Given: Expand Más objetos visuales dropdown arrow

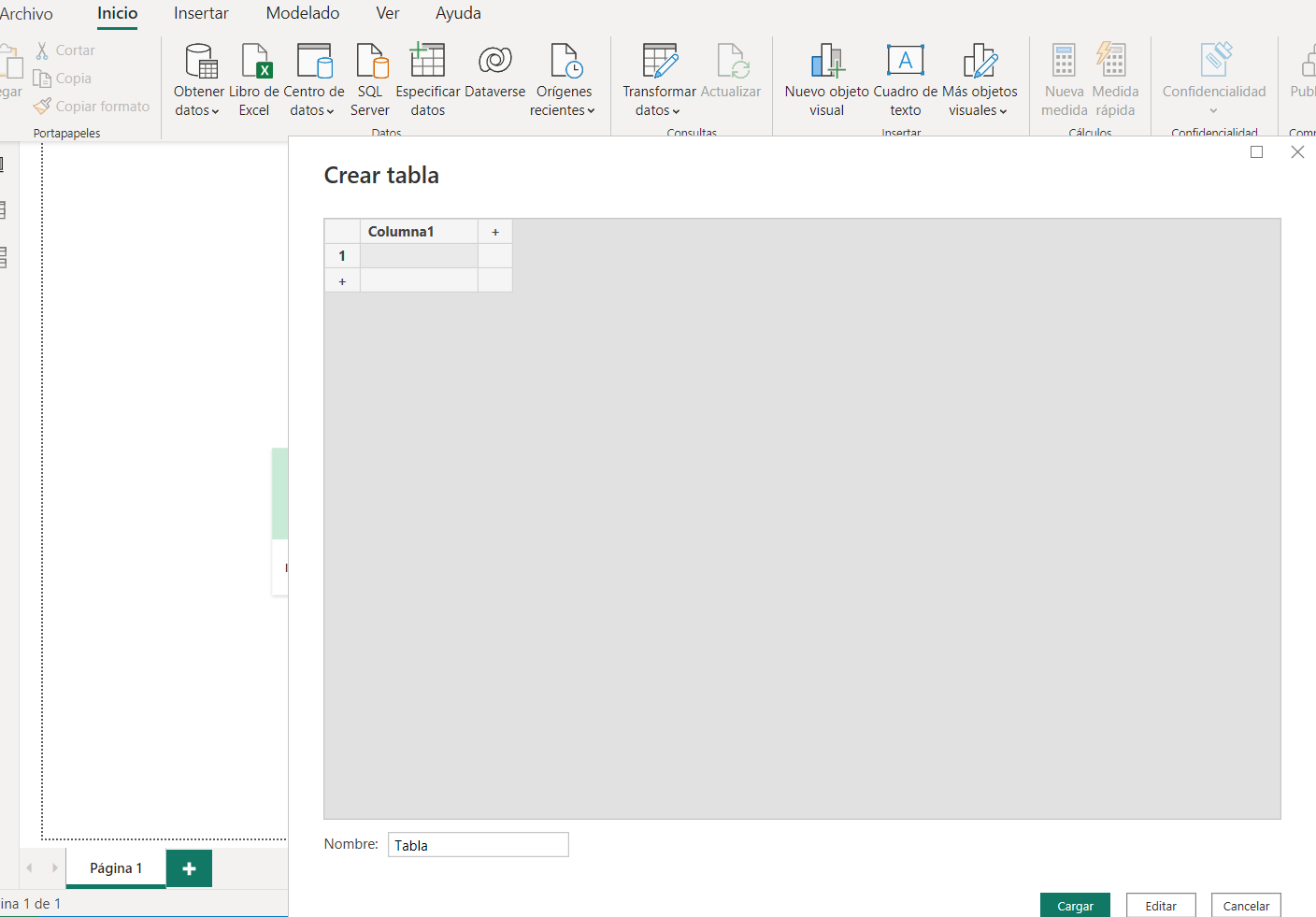Looking at the screenshot, I should pos(1003,111).
